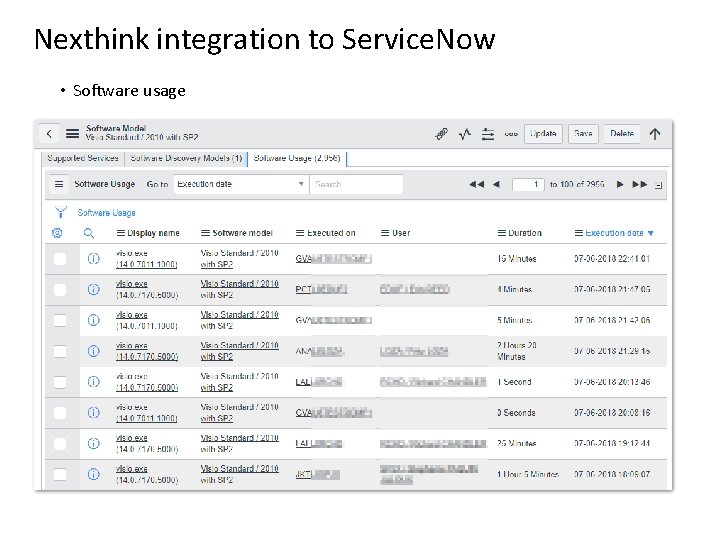Click the personalize form sliders icon
The width and height of the screenshot is (720, 540).
(x=488, y=134)
